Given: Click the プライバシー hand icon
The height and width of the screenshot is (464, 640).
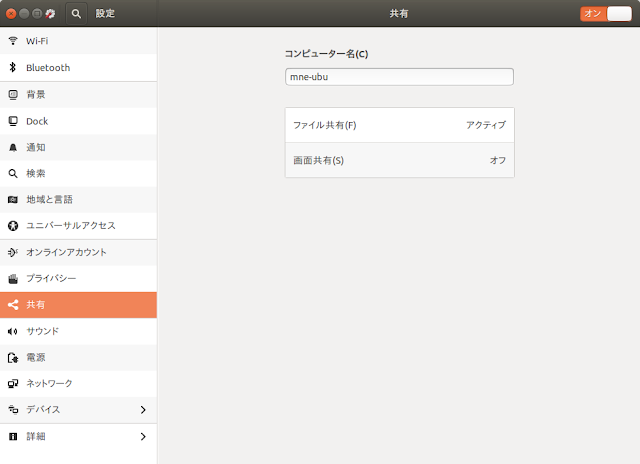Looking at the screenshot, I should (13, 279).
